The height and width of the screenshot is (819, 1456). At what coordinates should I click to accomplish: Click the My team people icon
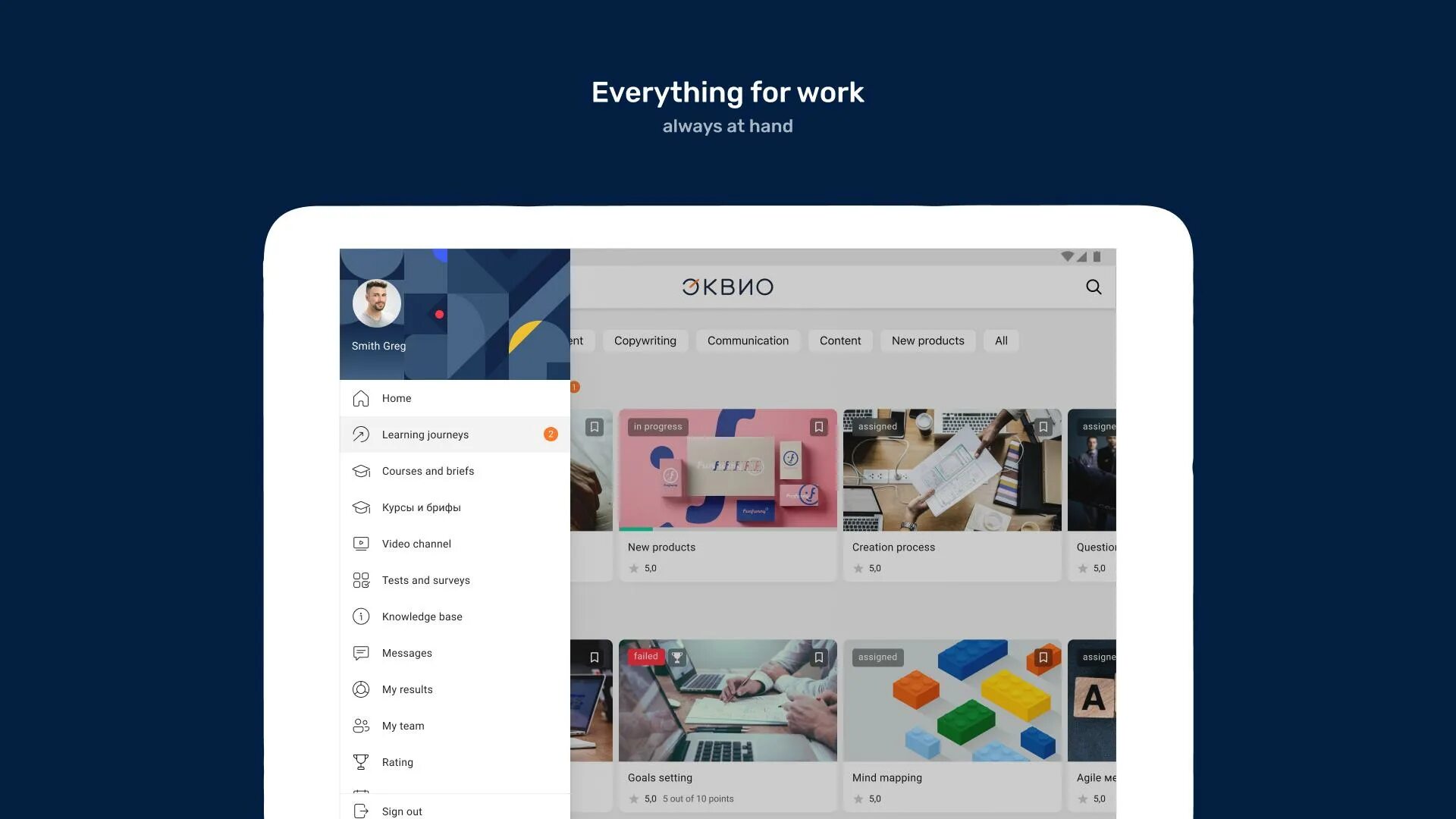[361, 726]
